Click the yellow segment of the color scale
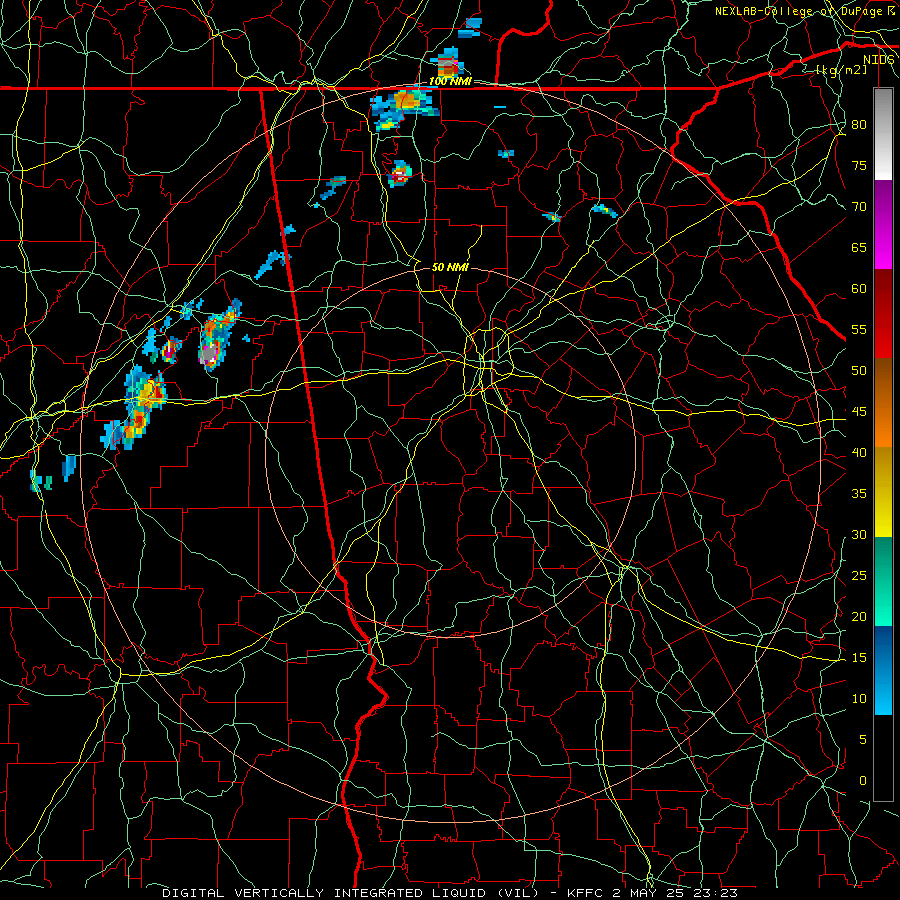Screen dimensions: 900x900 pos(883,492)
